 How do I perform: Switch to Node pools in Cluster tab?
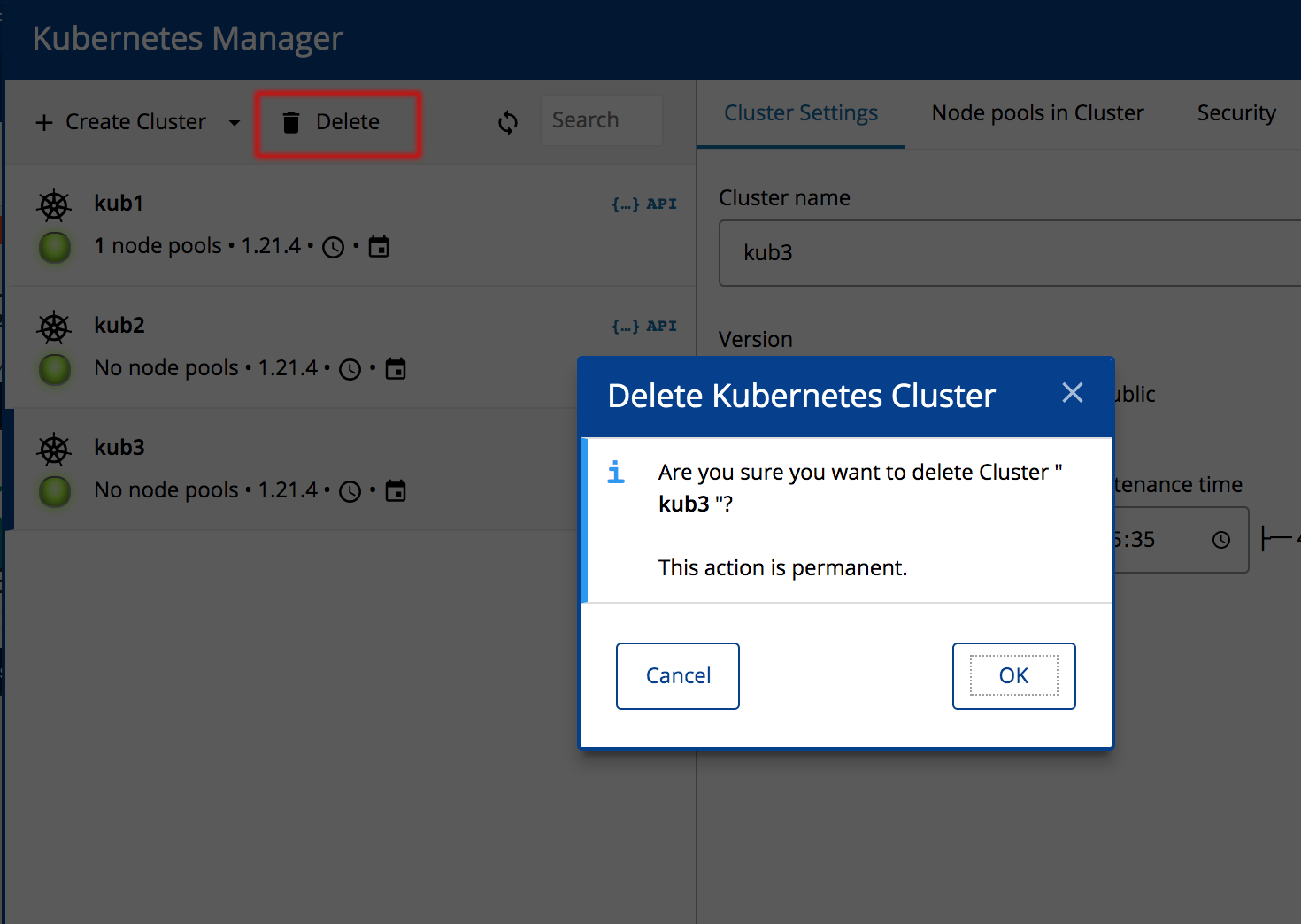(x=1037, y=113)
